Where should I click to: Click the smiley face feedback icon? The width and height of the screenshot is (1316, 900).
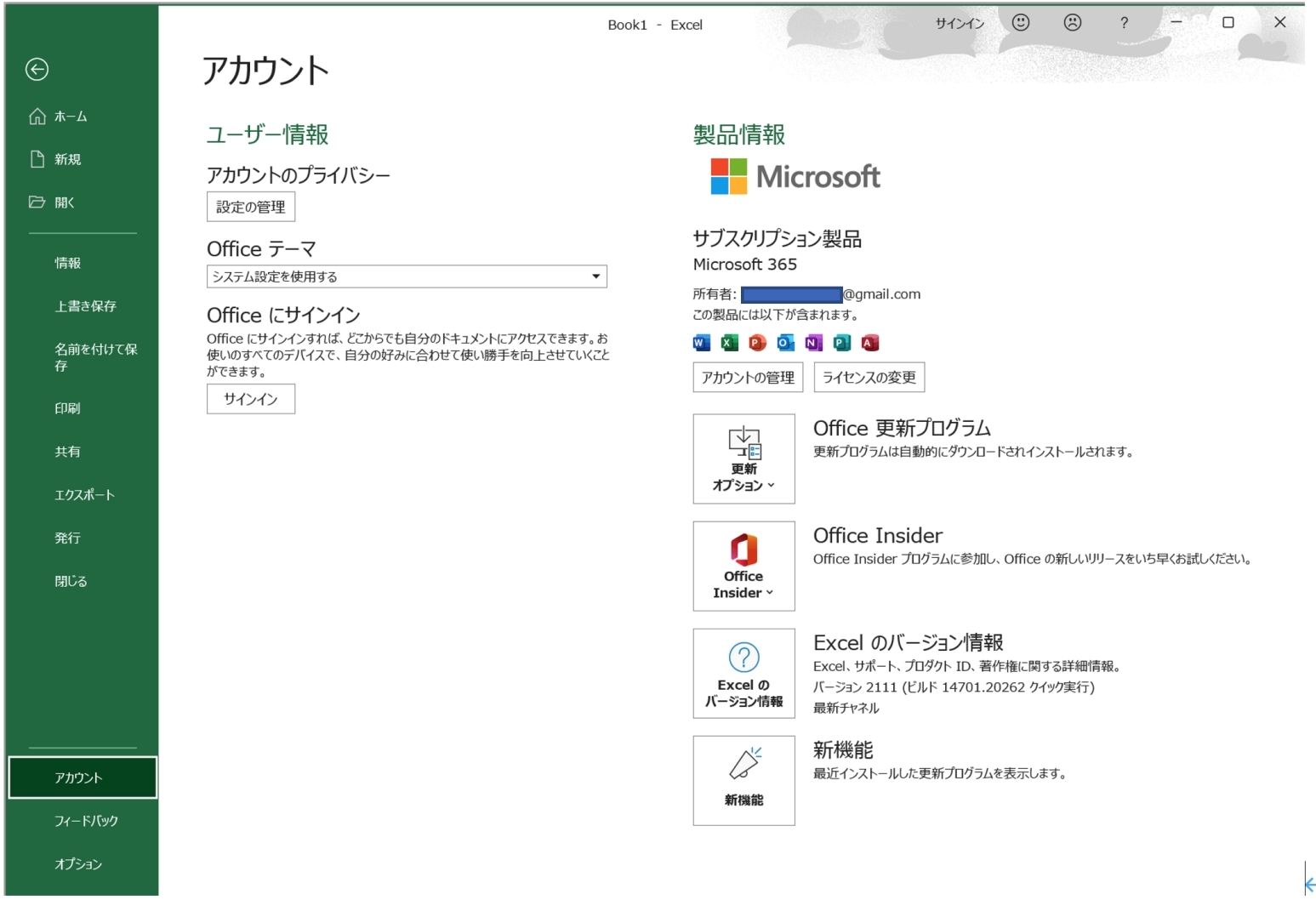point(1020,23)
